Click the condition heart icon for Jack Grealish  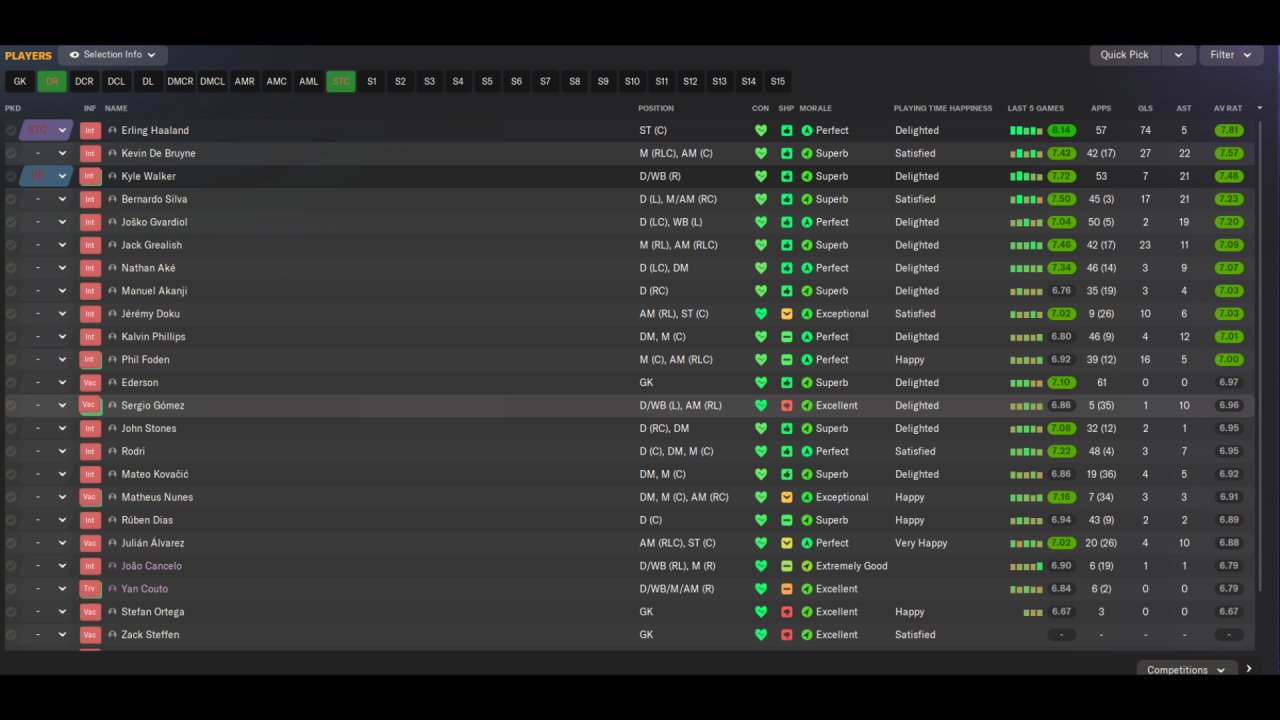point(760,245)
